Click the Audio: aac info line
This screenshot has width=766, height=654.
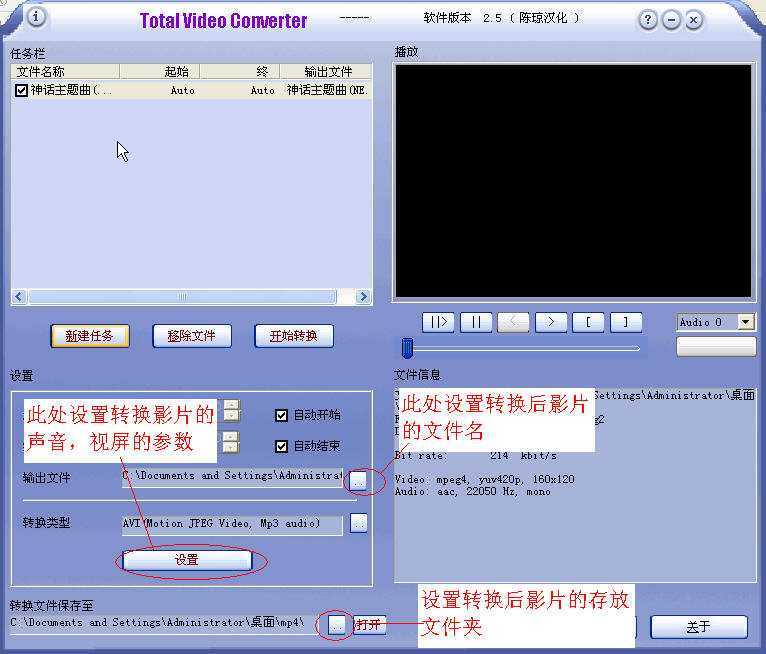[x=472, y=492]
